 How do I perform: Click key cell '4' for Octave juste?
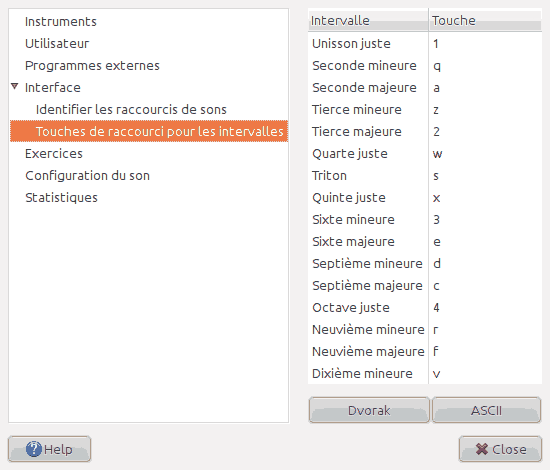[485, 308]
